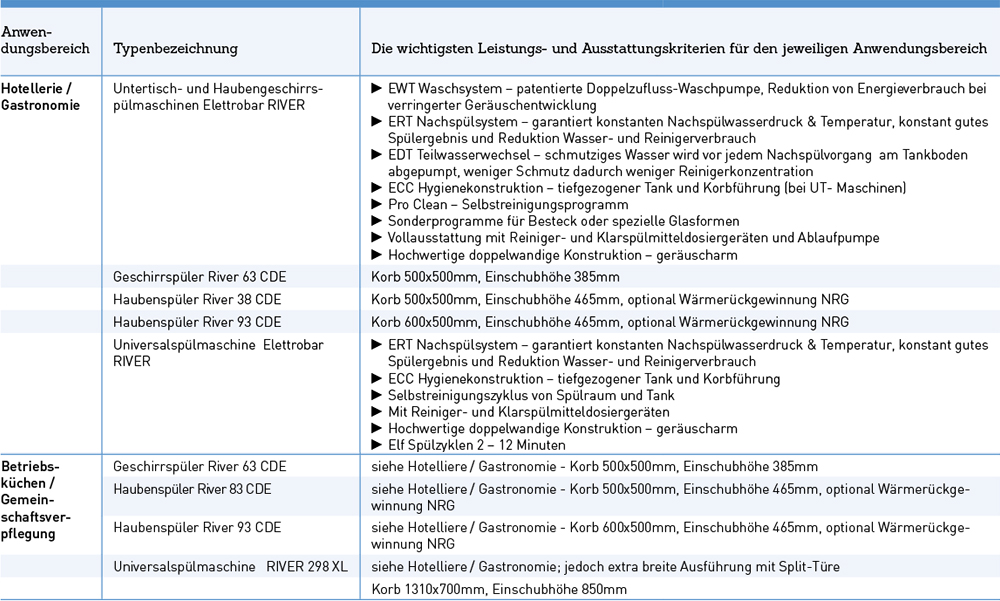Click 'Haubenspüler River 38 CDE'

(x=197, y=300)
